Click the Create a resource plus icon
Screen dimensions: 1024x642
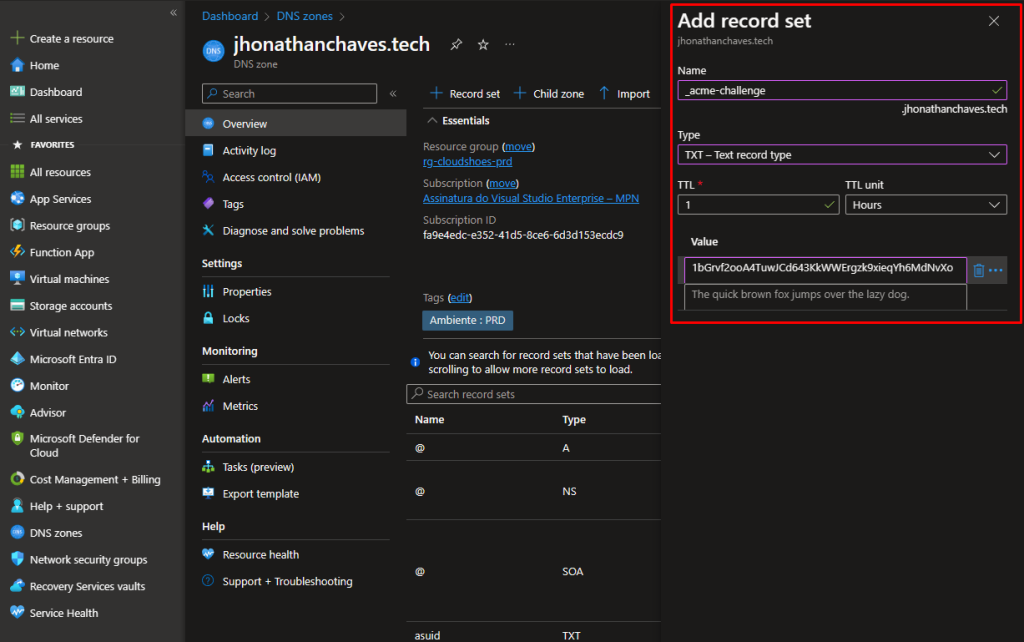pyautogui.click(x=18, y=38)
